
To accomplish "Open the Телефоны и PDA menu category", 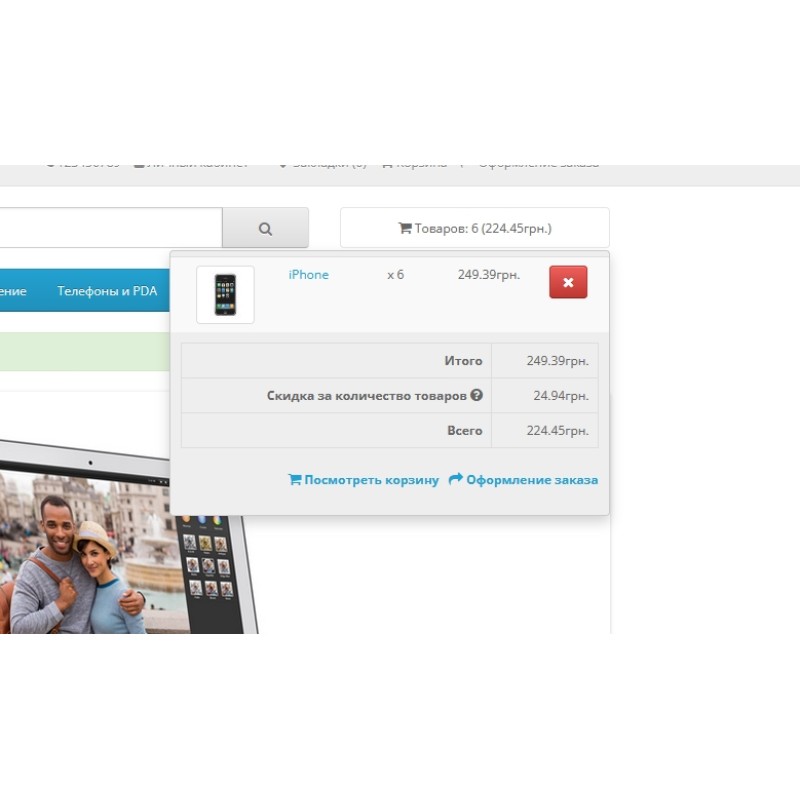I will click(107, 291).
